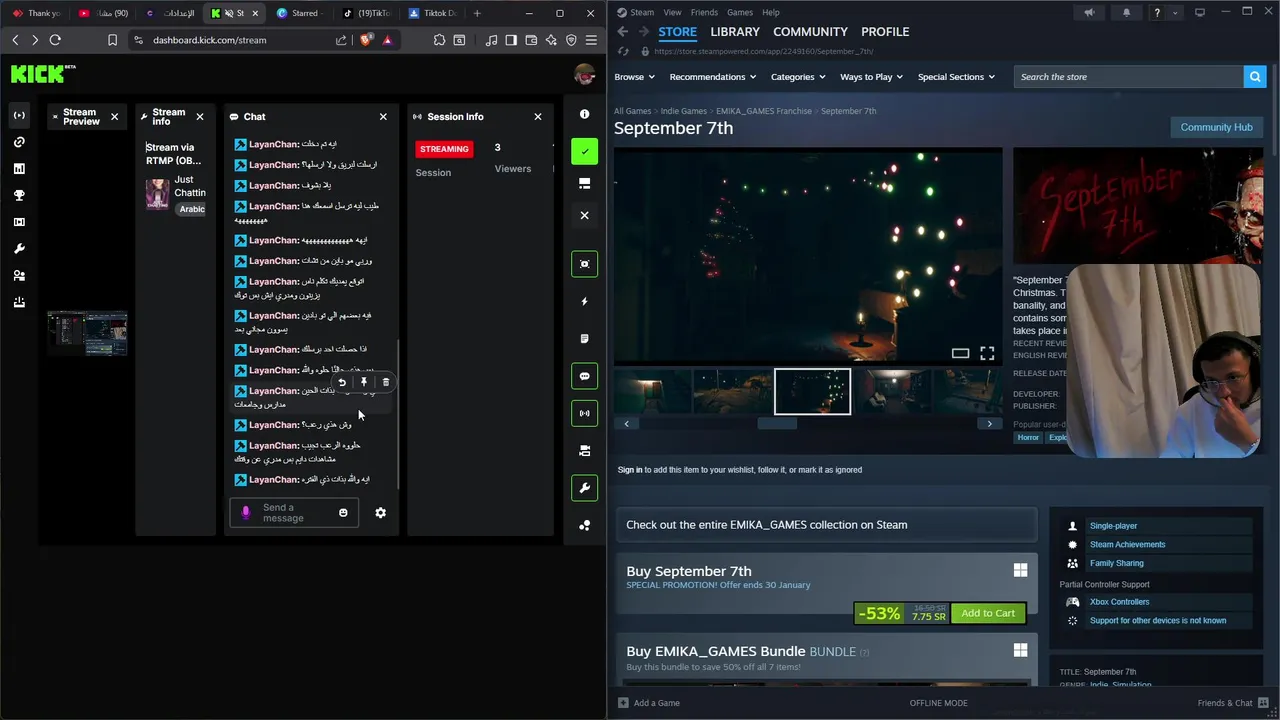
Task: Close the Session Info panel
Action: pyautogui.click(x=538, y=117)
